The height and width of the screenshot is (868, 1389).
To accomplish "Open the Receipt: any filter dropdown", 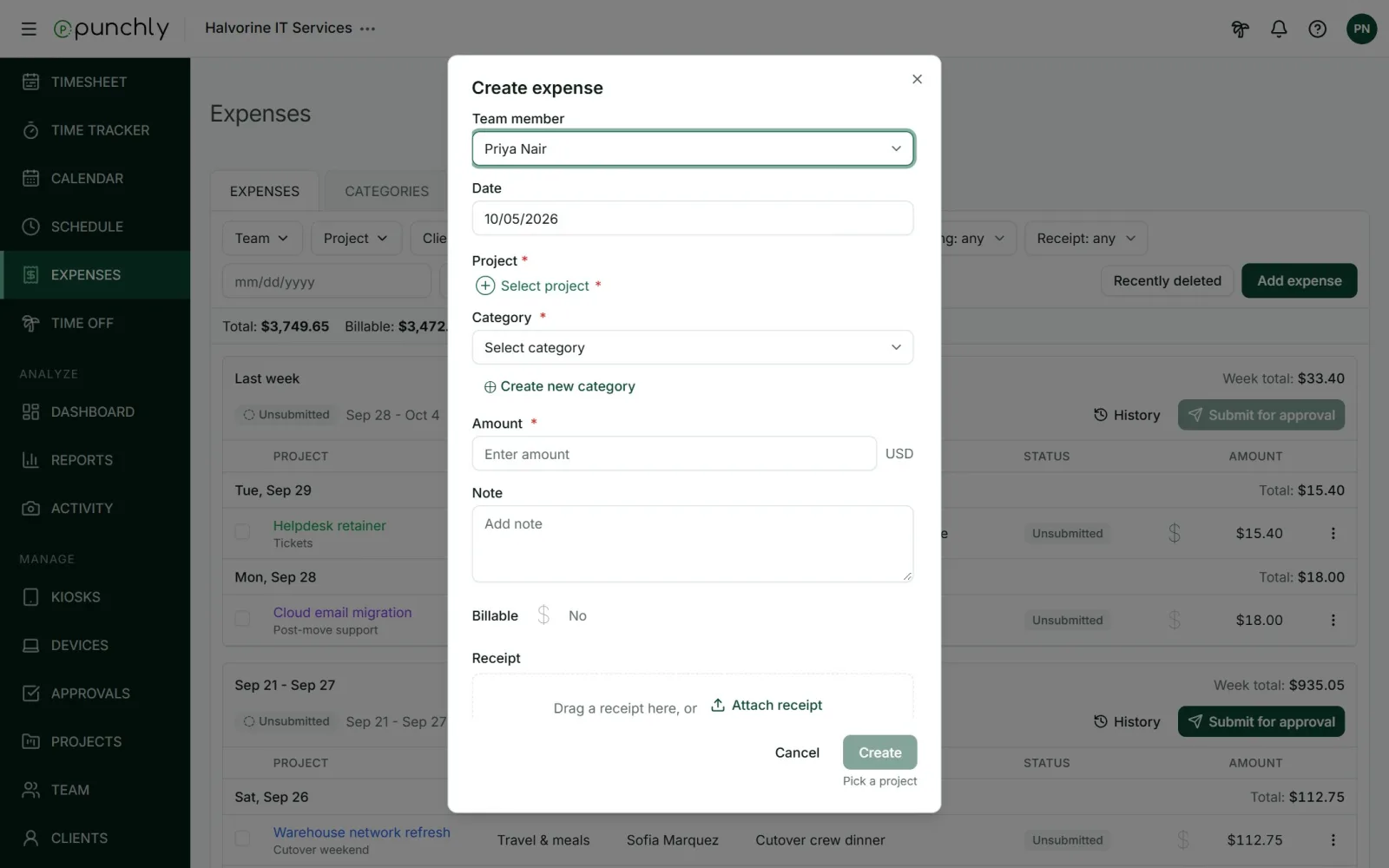I will 1086,238.
